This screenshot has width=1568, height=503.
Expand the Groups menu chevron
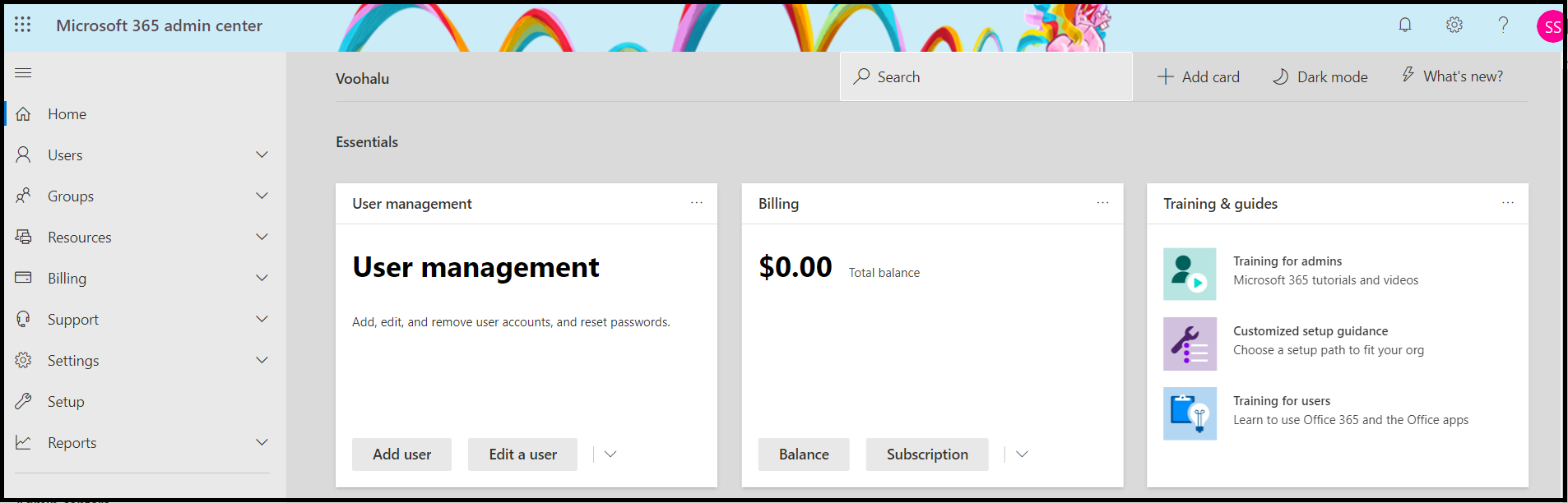tap(262, 196)
